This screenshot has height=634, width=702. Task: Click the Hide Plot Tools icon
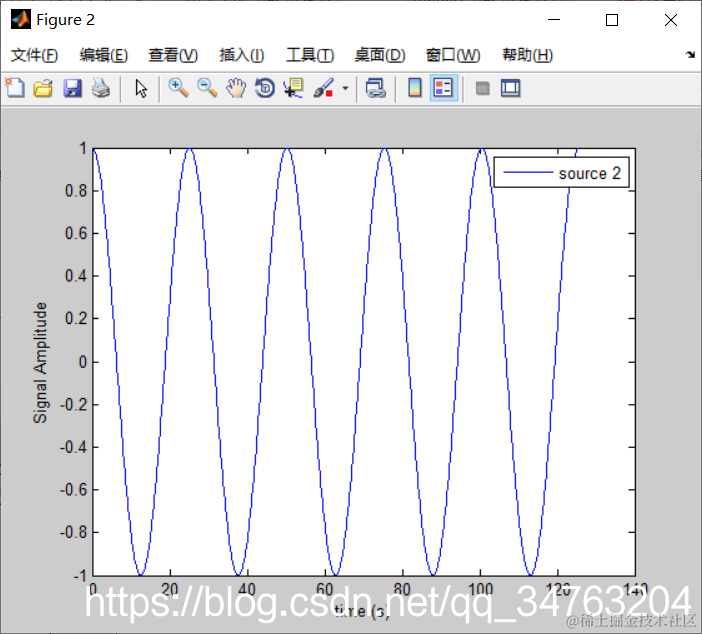pyautogui.click(x=482, y=88)
